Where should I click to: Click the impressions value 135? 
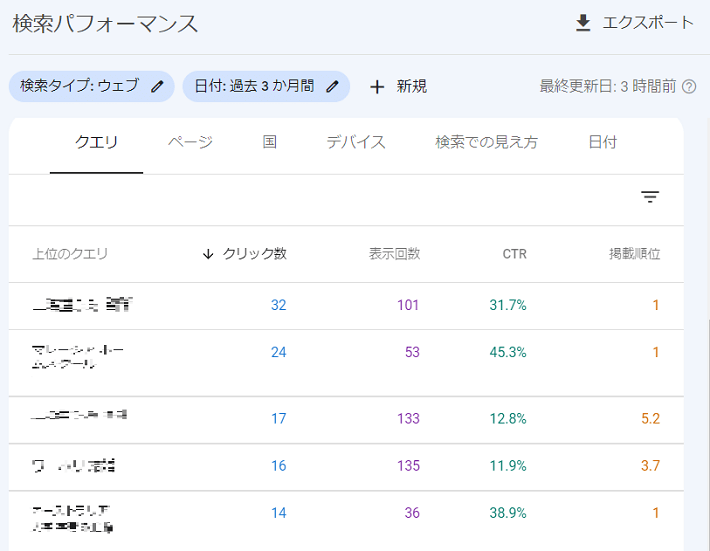coord(408,465)
